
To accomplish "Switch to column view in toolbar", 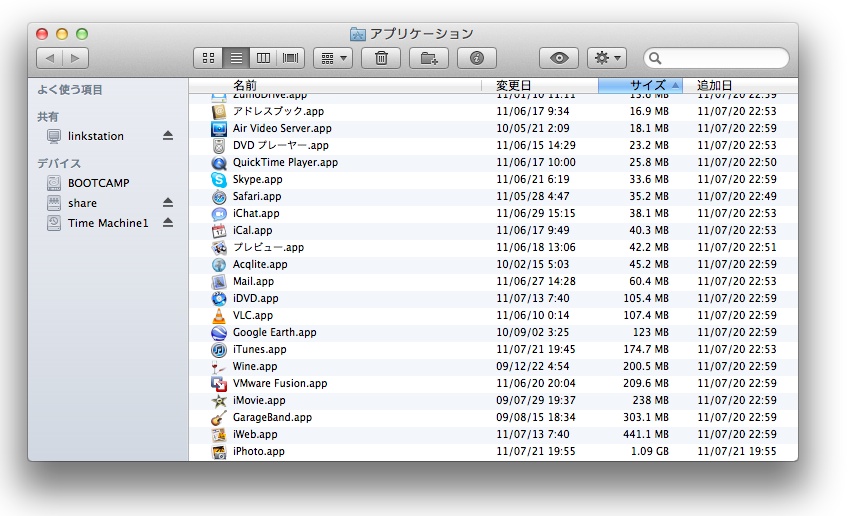I will click(x=264, y=58).
